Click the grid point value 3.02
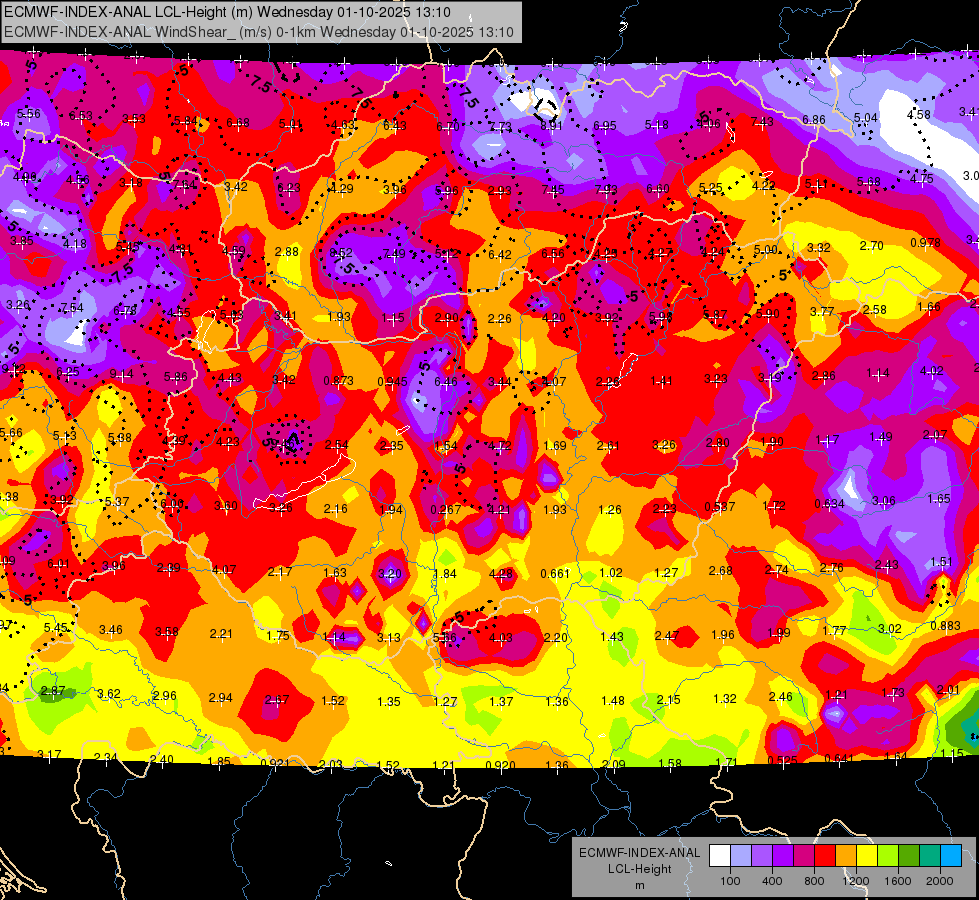Screen dimensions: 979x900 890,628
